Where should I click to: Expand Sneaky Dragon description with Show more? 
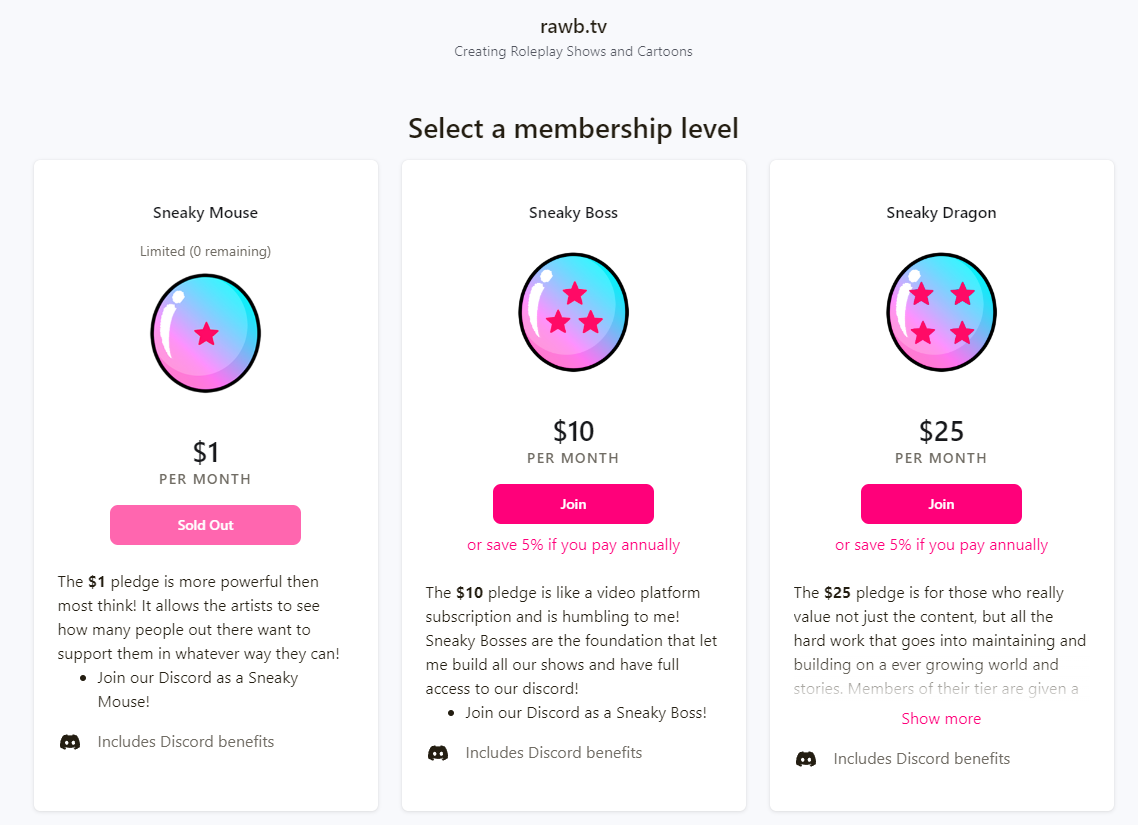click(x=941, y=718)
